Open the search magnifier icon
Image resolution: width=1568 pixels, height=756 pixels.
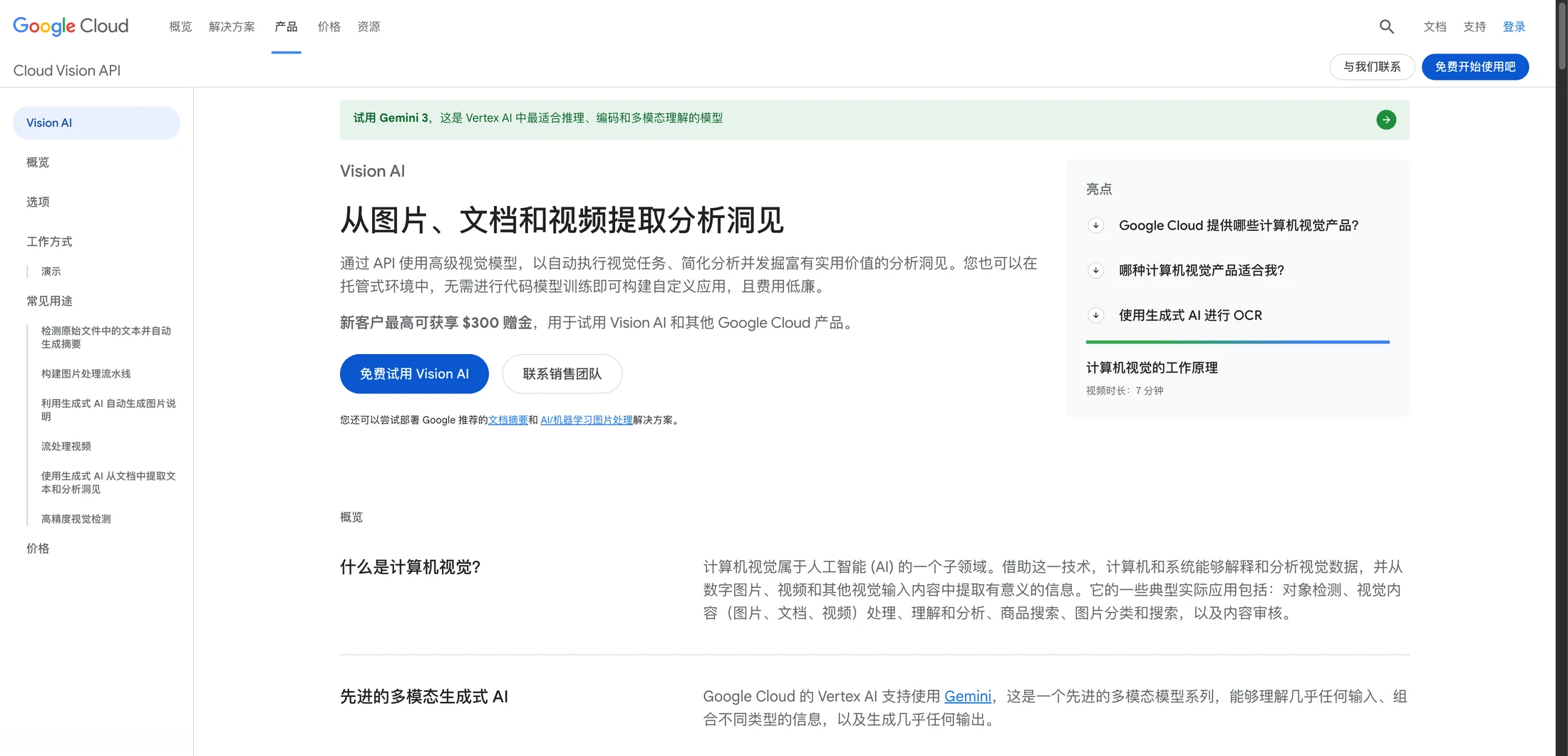1386,26
